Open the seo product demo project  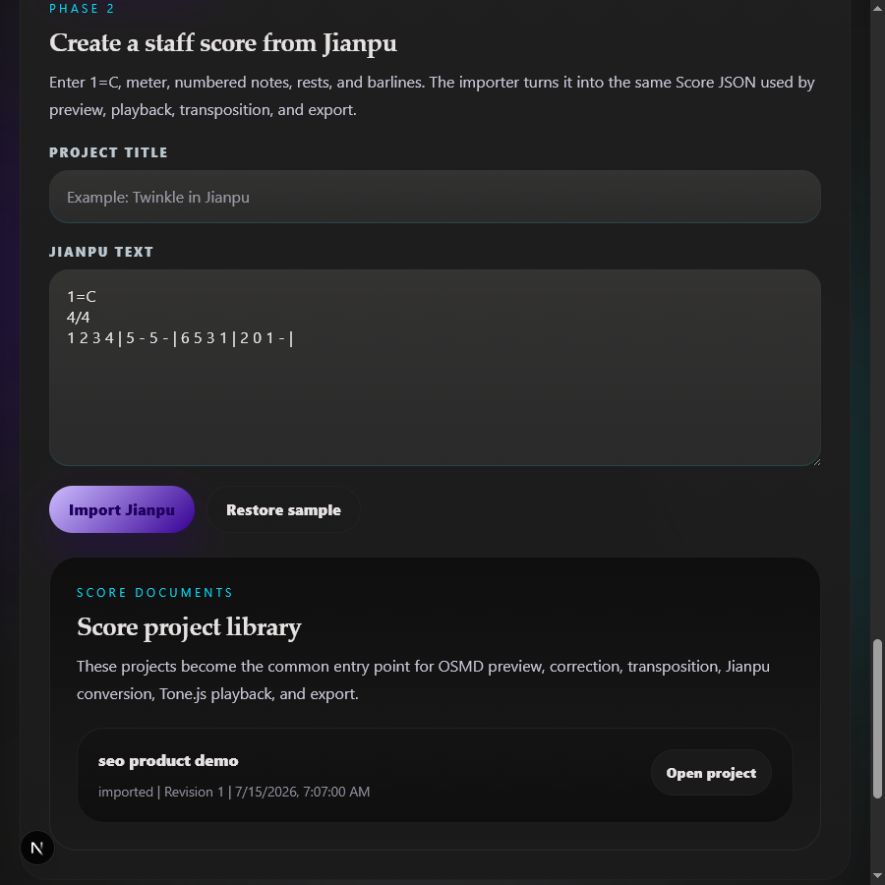(x=711, y=773)
